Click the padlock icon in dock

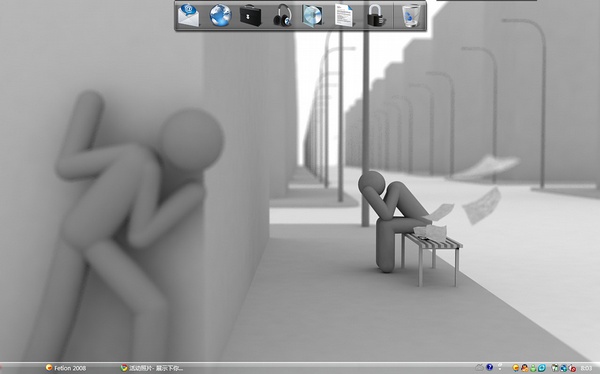376,16
